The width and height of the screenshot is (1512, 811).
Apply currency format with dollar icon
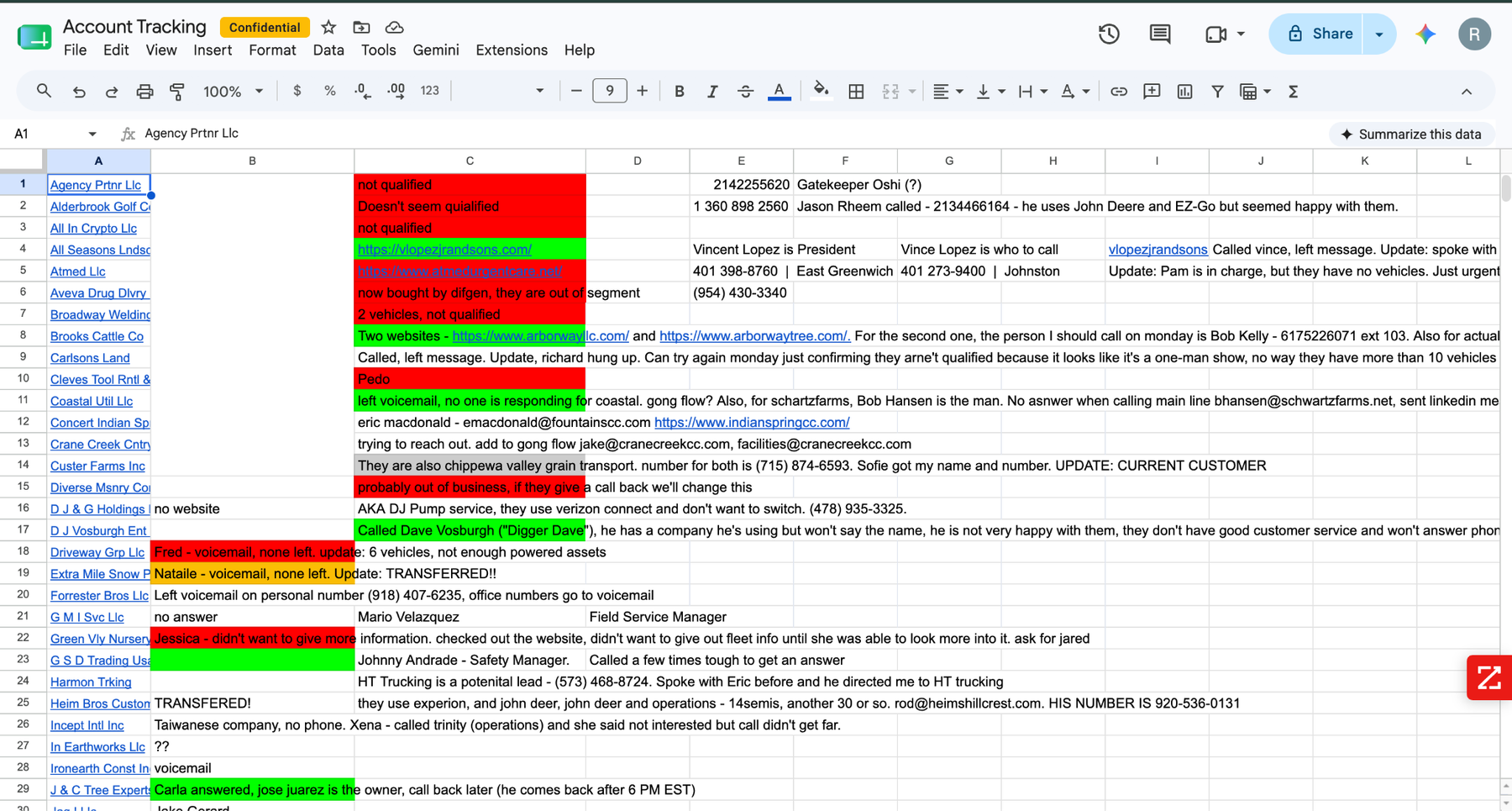[x=297, y=91]
